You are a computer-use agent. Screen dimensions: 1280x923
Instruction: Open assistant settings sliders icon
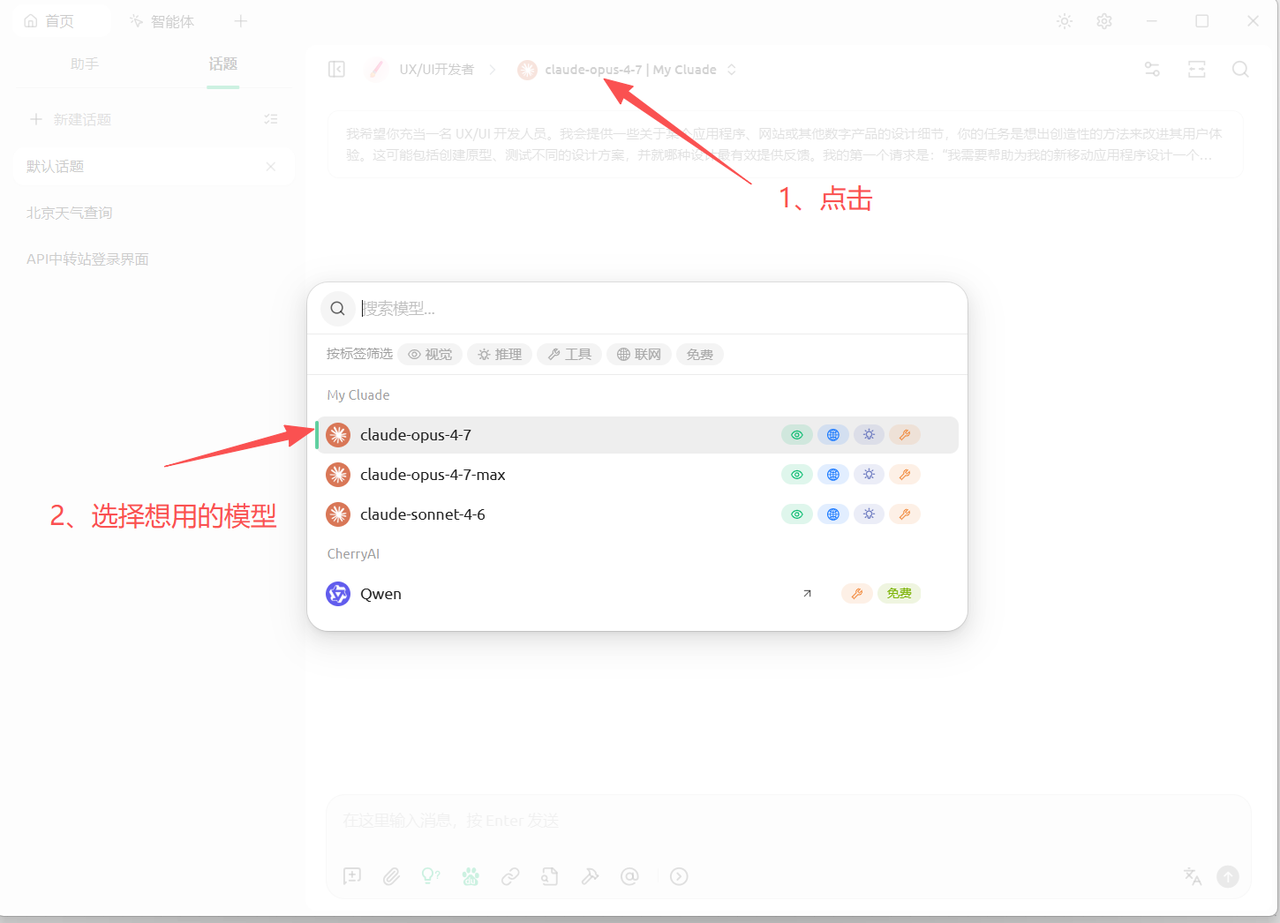1152,69
